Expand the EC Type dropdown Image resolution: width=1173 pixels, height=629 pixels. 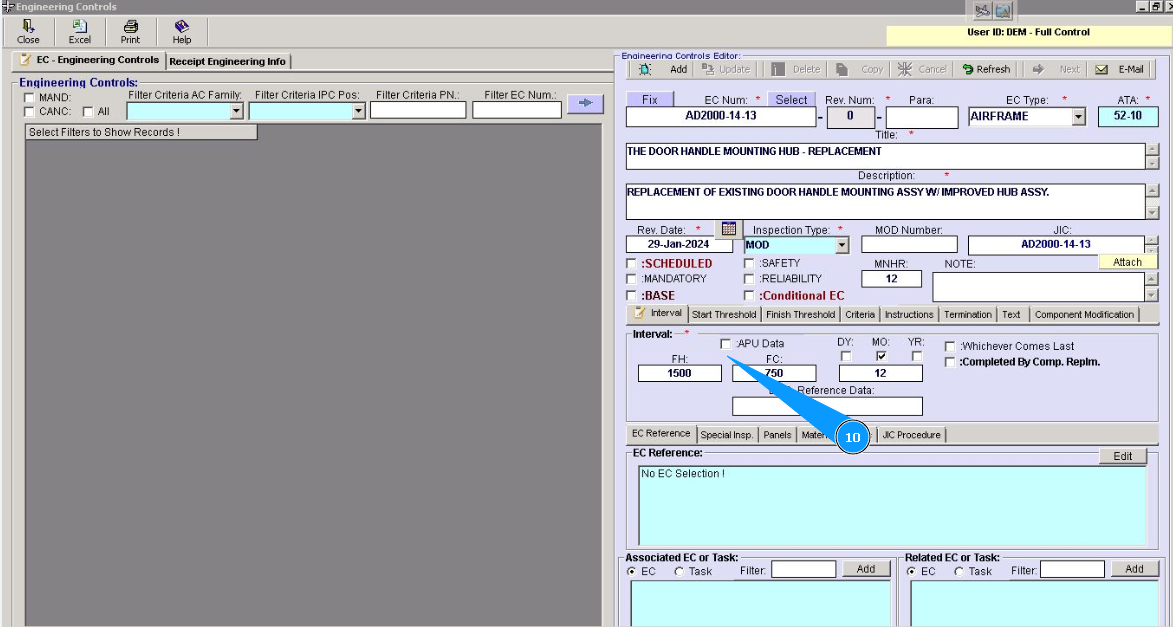(1078, 117)
